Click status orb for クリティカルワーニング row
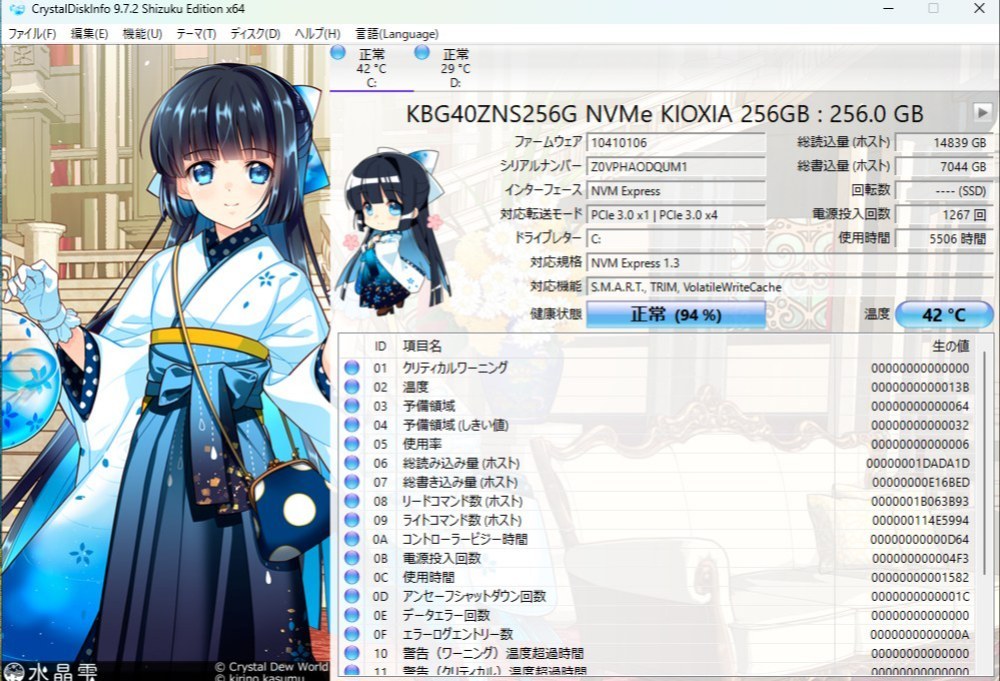The height and width of the screenshot is (681, 1000). [x=351, y=368]
